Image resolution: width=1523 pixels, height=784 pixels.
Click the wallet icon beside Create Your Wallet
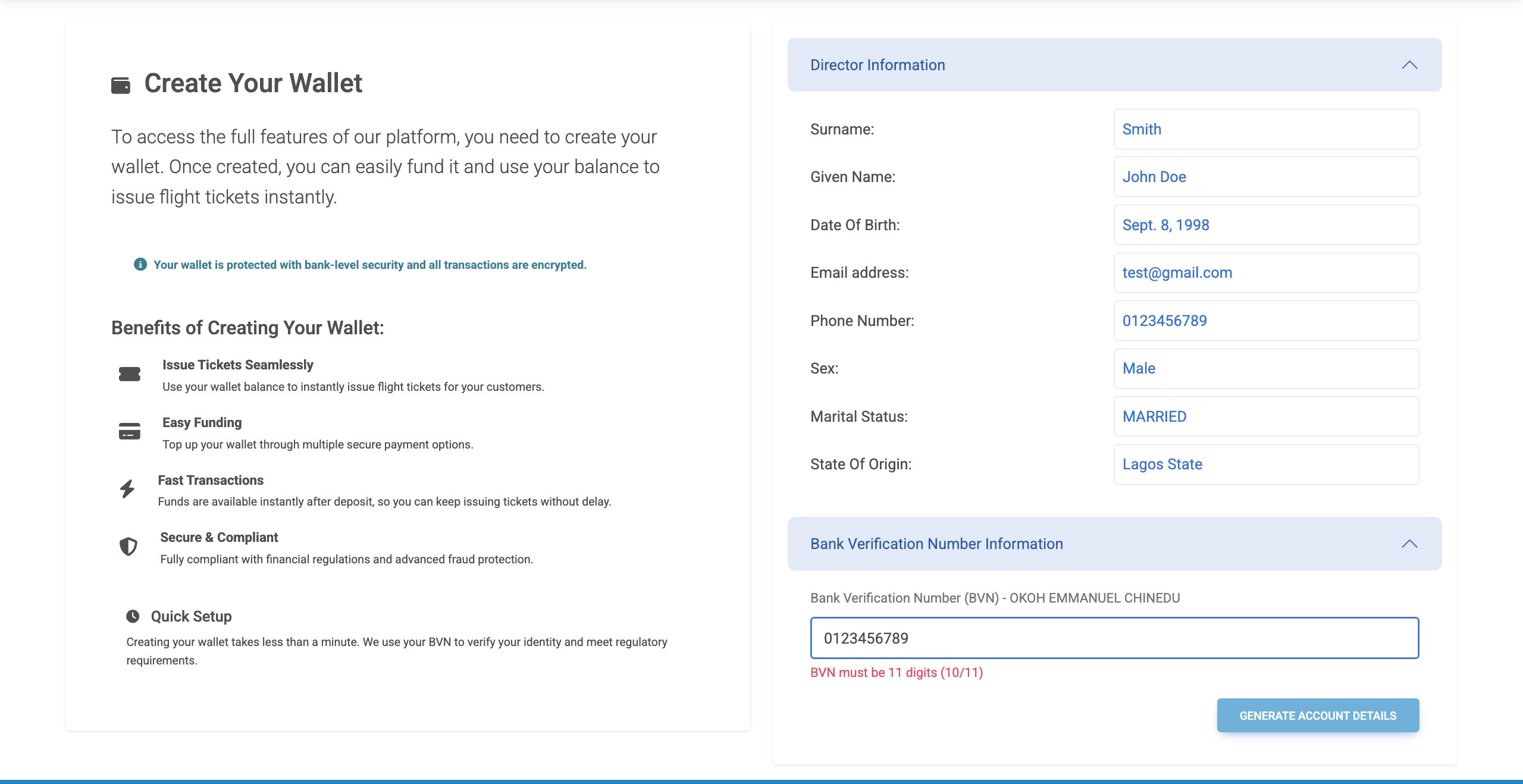click(x=121, y=85)
